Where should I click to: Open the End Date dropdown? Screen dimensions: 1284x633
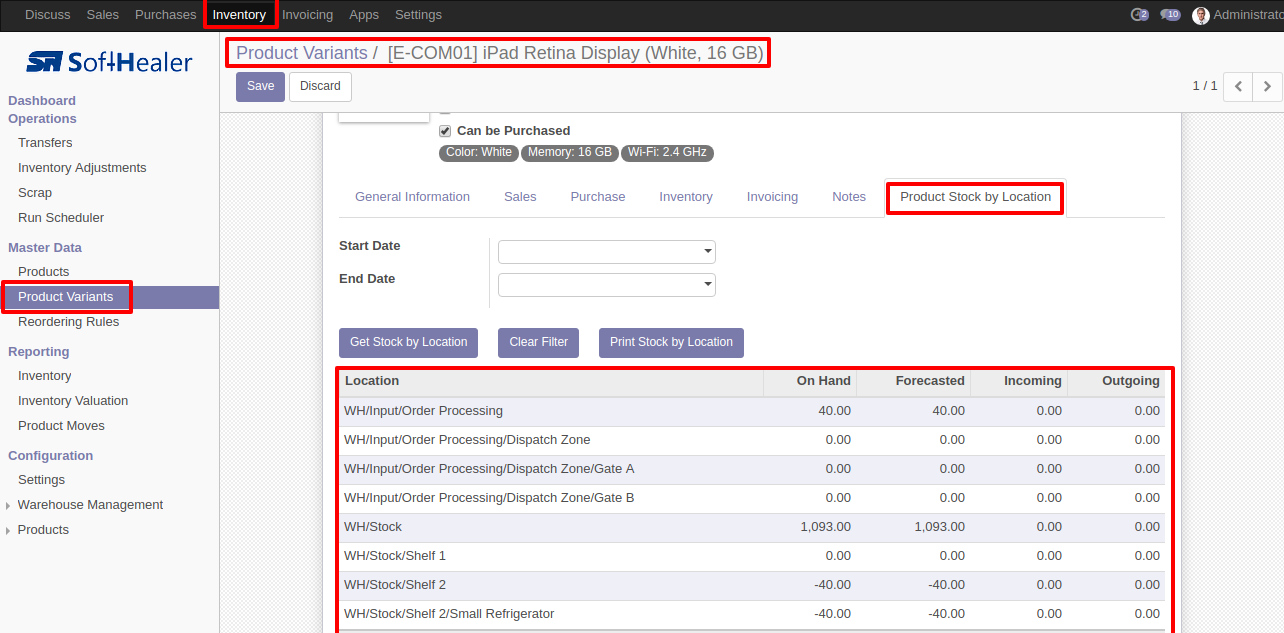pyautogui.click(x=708, y=285)
